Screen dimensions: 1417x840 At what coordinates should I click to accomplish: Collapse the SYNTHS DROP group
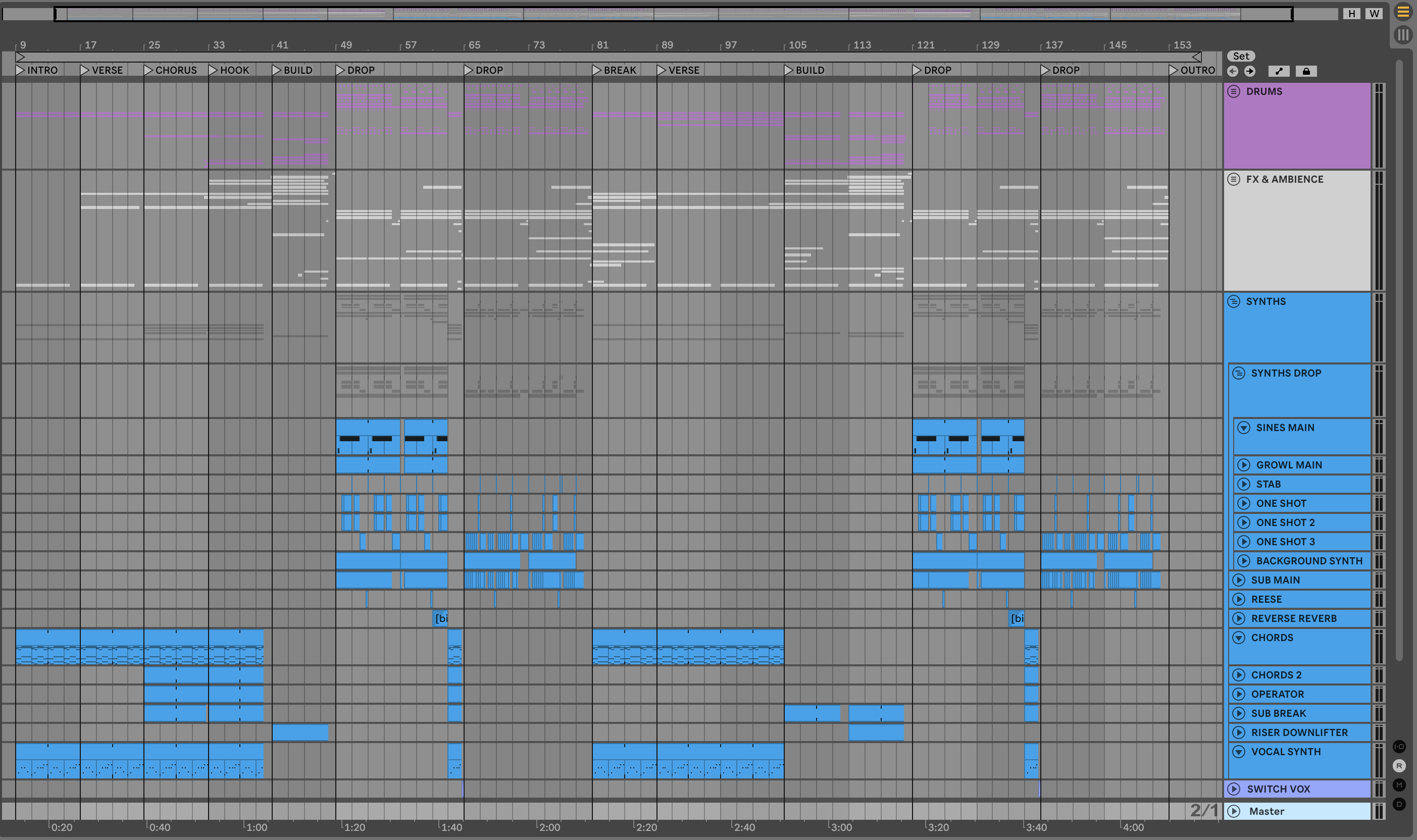click(x=1239, y=374)
